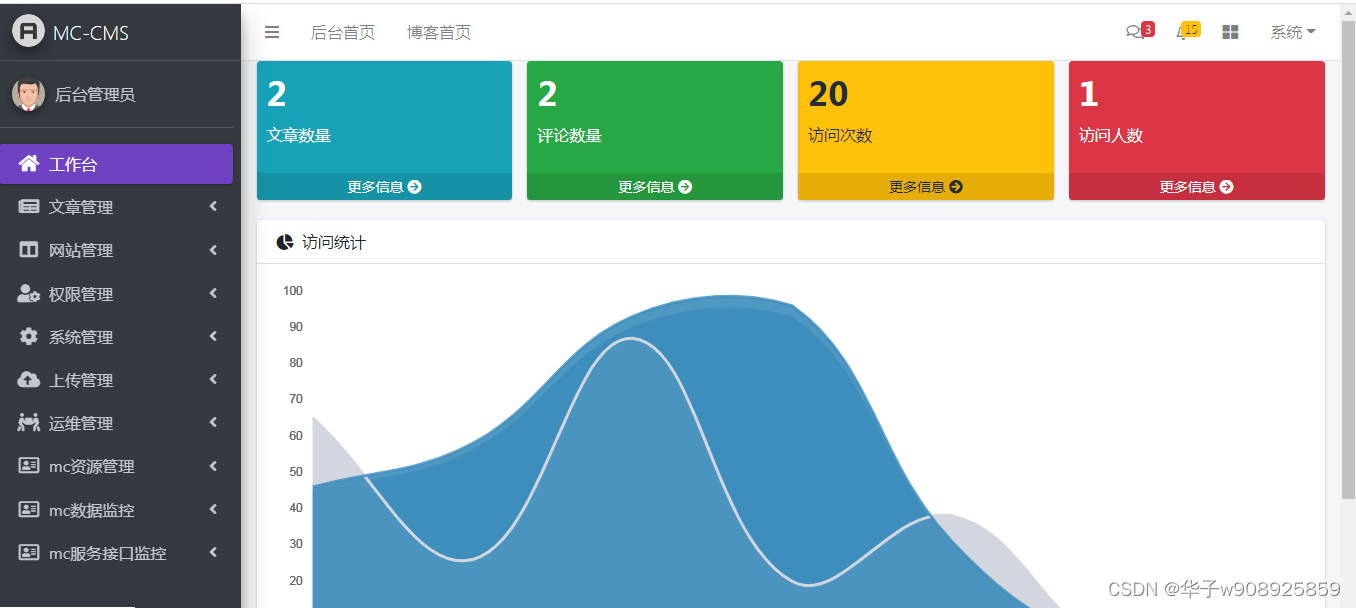Click the 文章数量 label on teal card

(299, 135)
